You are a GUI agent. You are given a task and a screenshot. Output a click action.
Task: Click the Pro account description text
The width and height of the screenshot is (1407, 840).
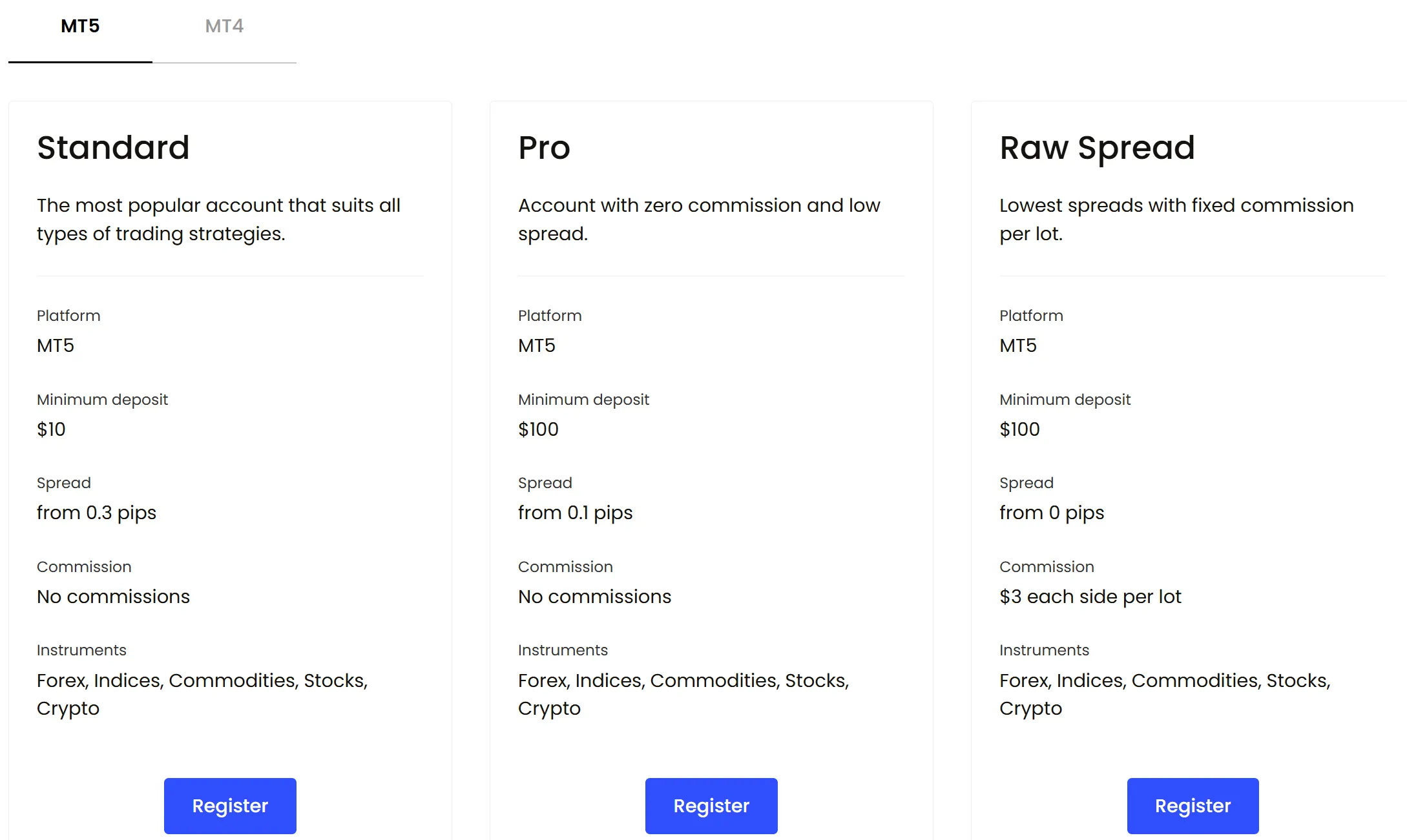tap(699, 220)
